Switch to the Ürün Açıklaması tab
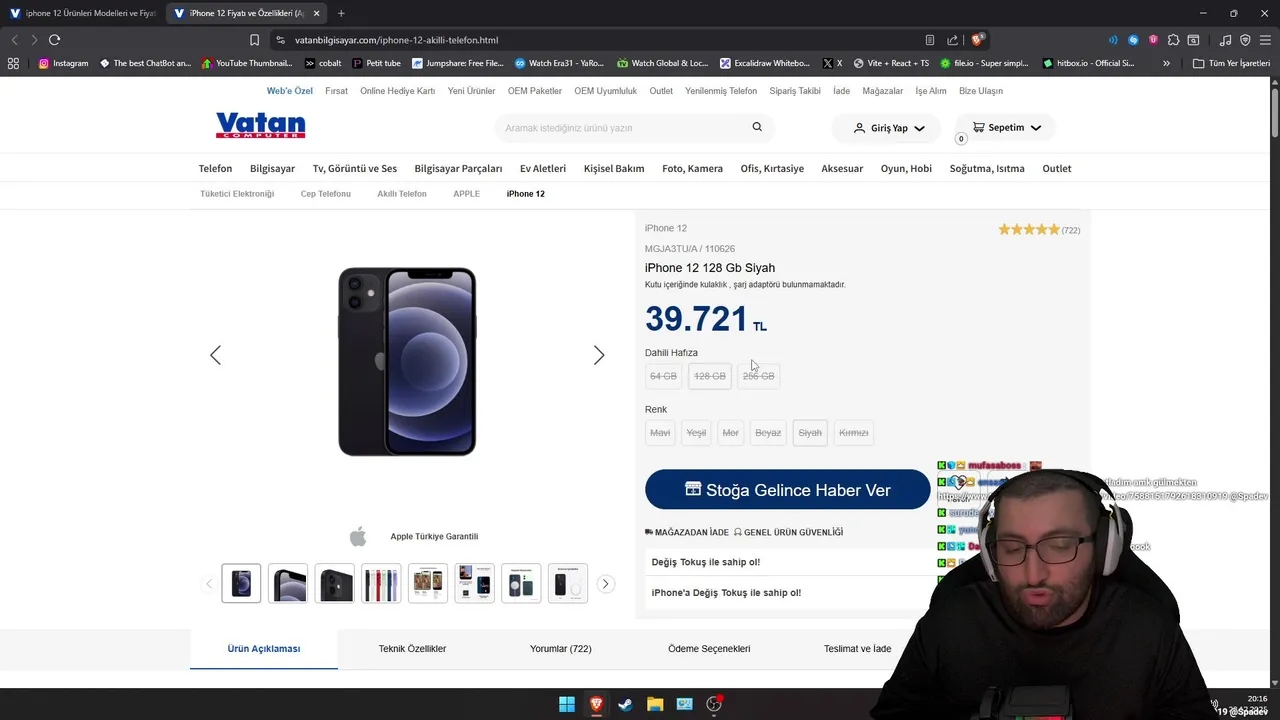 pyautogui.click(x=264, y=649)
